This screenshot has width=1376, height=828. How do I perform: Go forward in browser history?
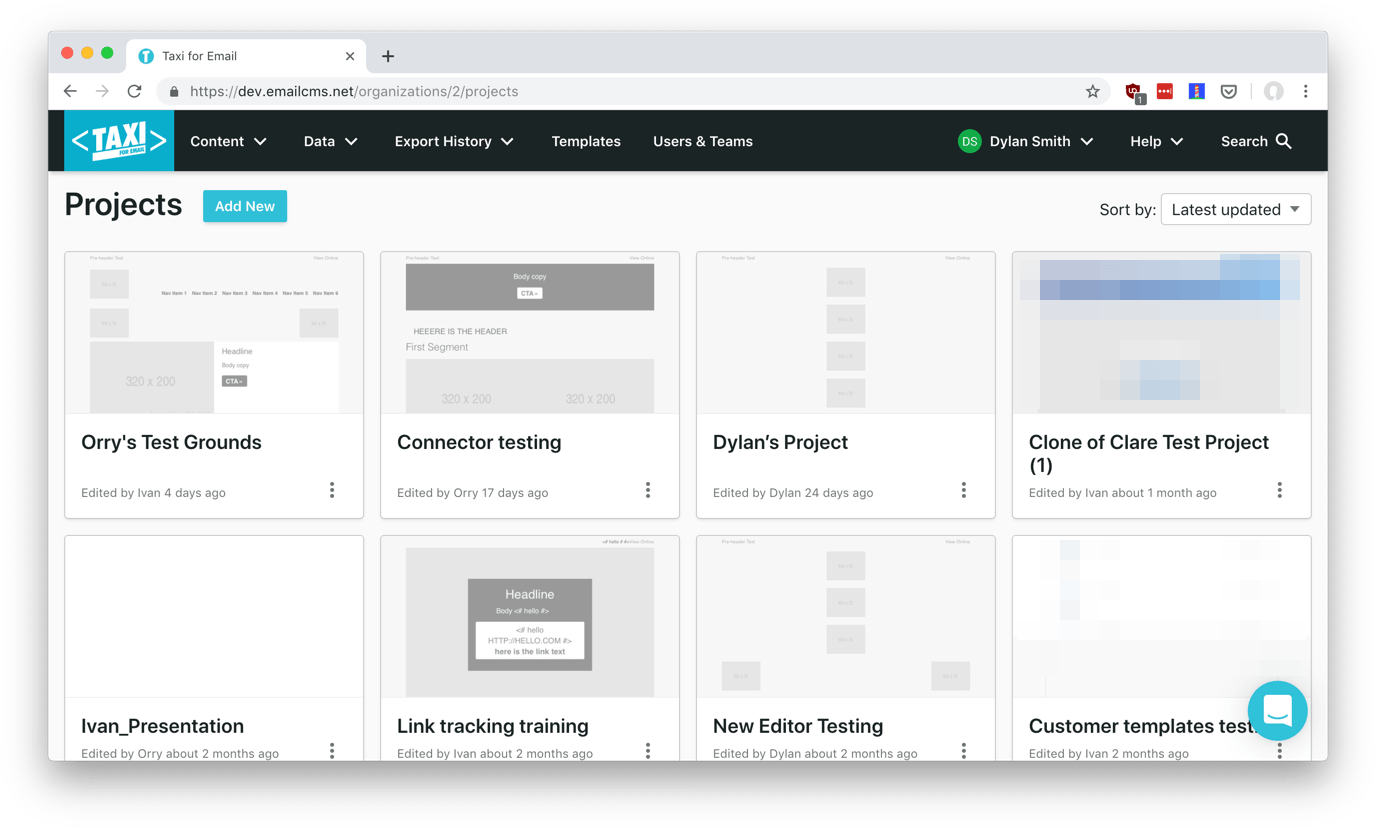click(x=102, y=91)
